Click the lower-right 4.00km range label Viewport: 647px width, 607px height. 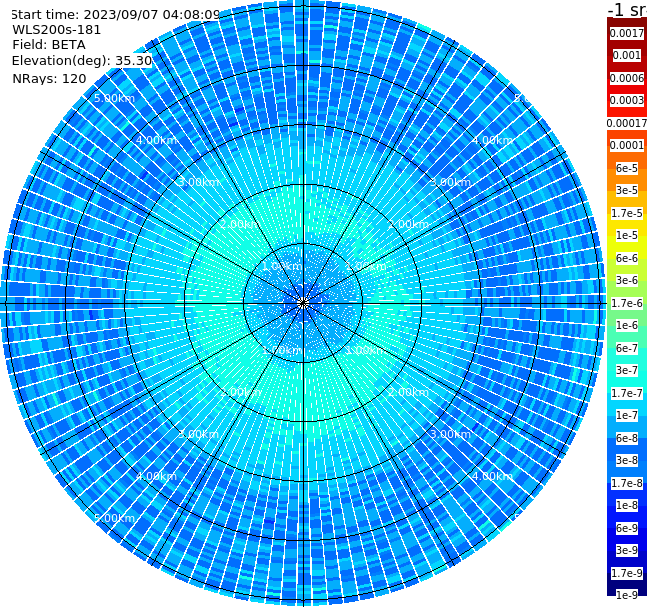click(493, 476)
